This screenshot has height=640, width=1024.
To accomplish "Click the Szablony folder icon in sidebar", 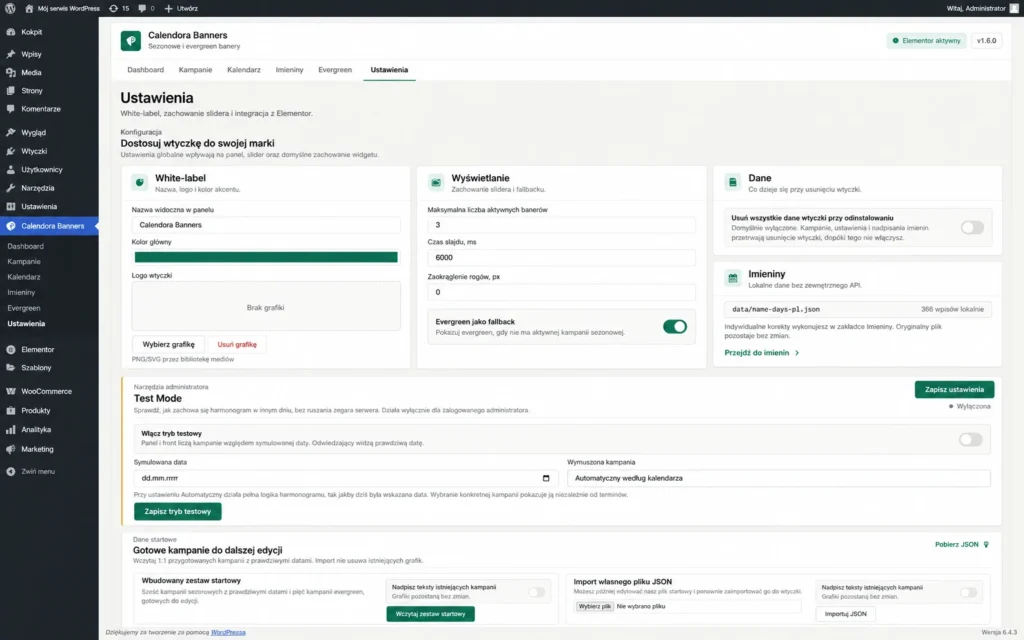I will 11,368.
